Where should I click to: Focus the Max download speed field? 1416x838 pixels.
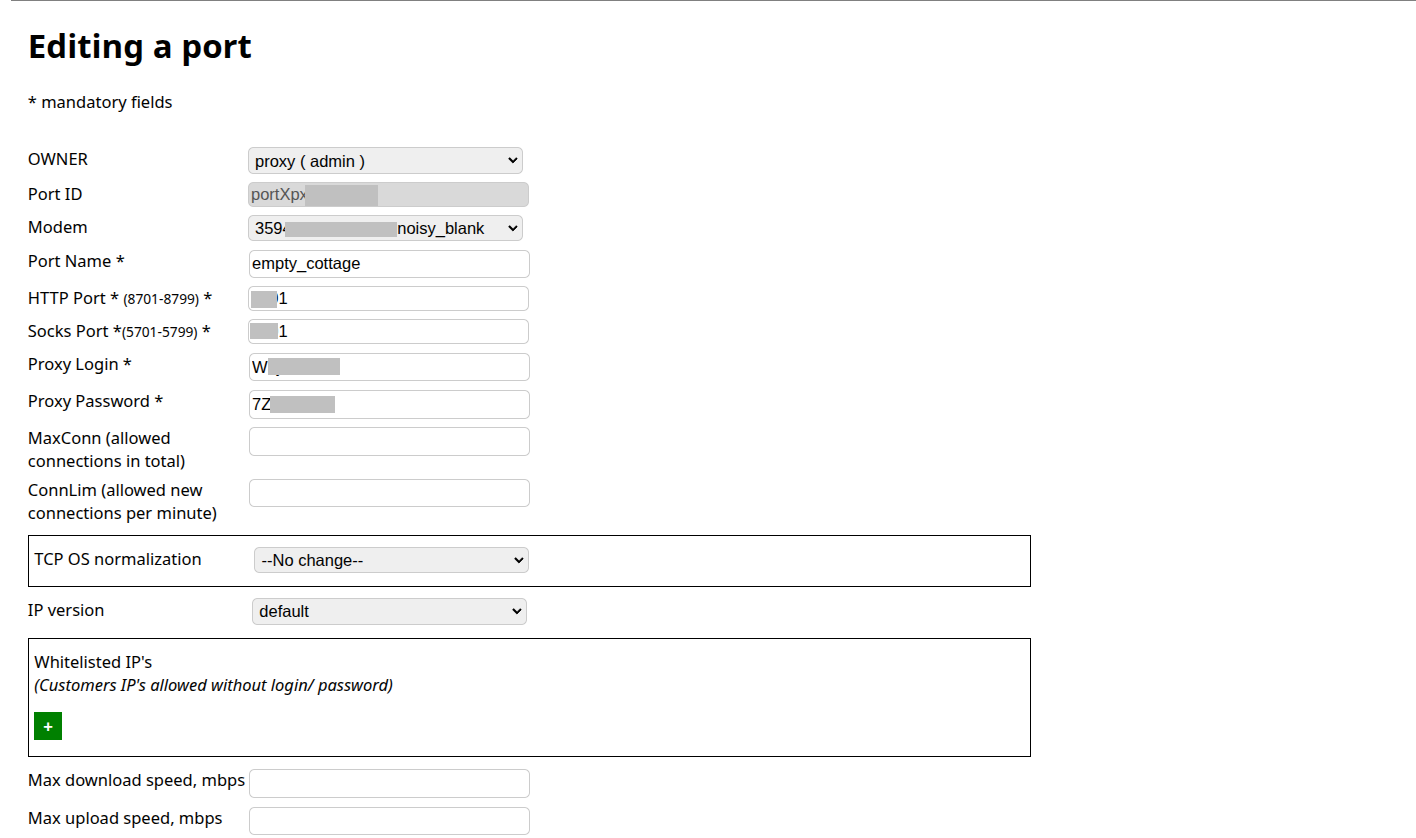389,783
